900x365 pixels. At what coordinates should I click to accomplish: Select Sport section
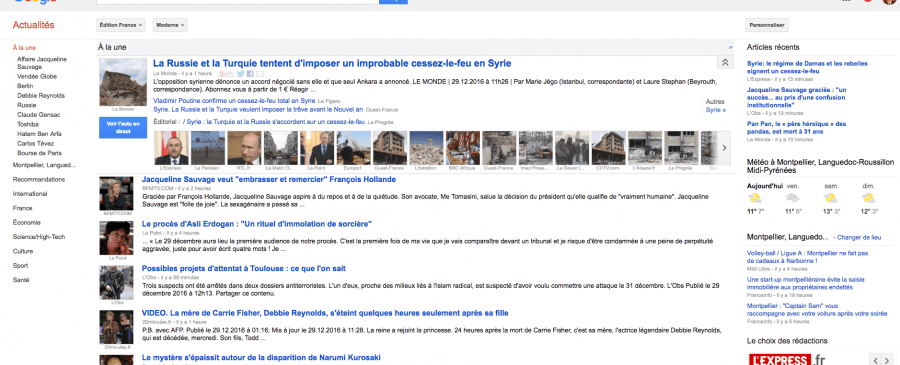point(20,266)
